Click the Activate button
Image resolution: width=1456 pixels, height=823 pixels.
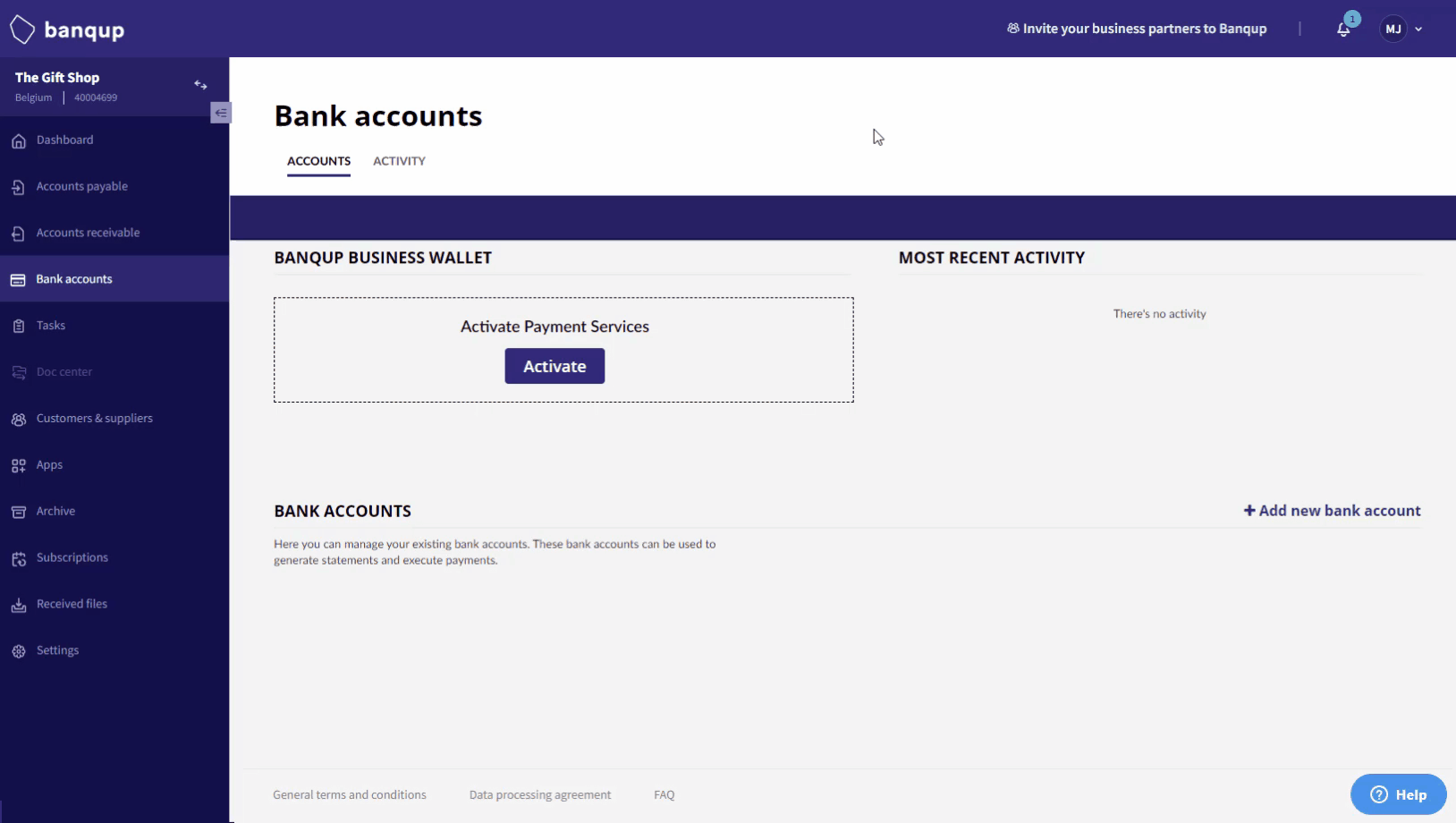click(554, 366)
